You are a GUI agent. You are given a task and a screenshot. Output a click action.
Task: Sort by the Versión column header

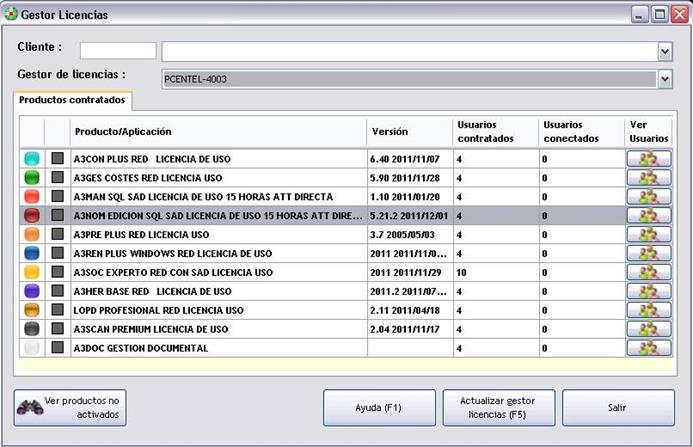pyautogui.click(x=409, y=131)
